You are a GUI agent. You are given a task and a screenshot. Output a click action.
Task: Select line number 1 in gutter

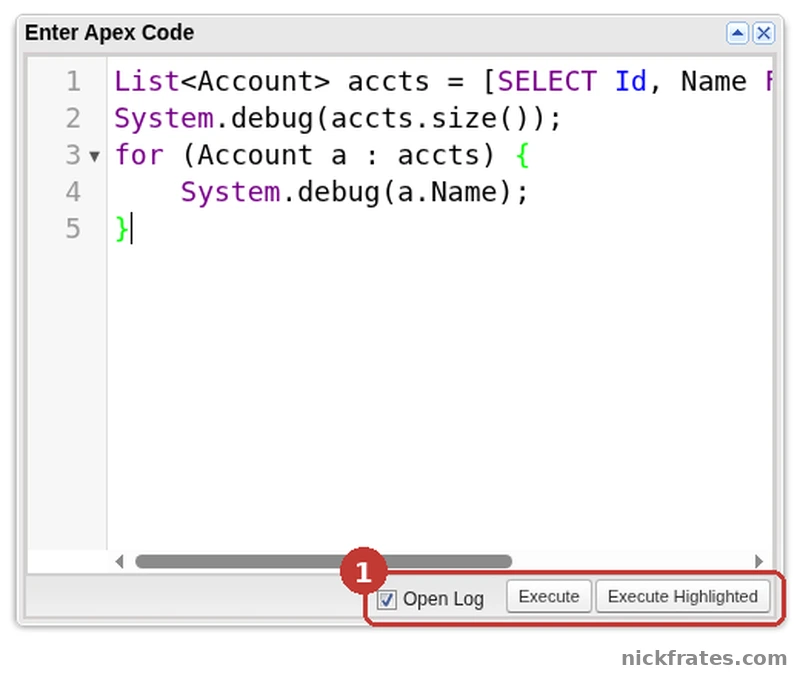74,82
